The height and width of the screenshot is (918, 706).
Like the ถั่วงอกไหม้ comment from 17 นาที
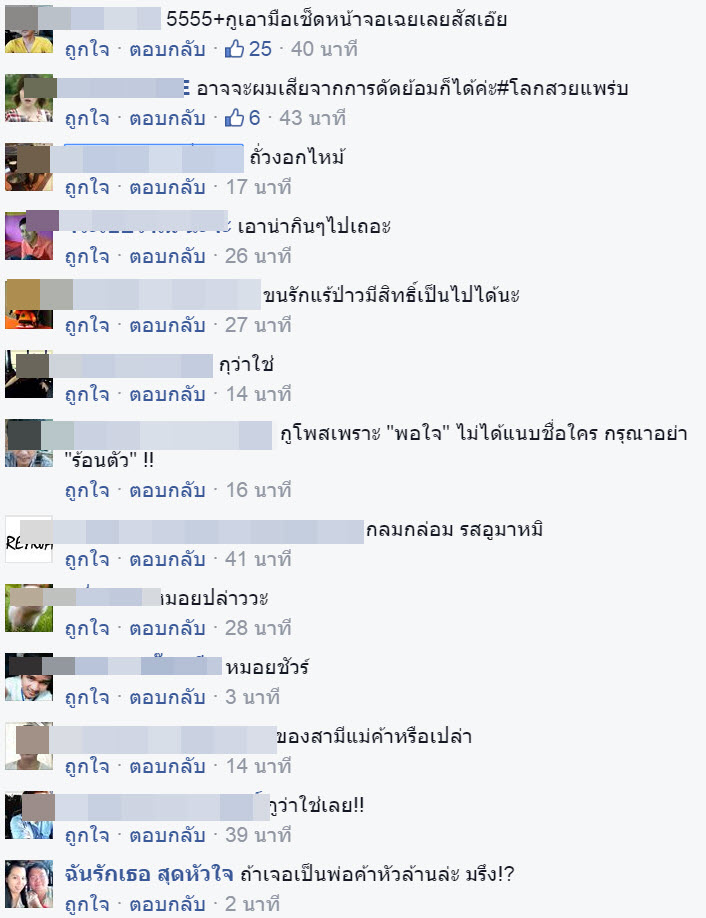(87, 187)
